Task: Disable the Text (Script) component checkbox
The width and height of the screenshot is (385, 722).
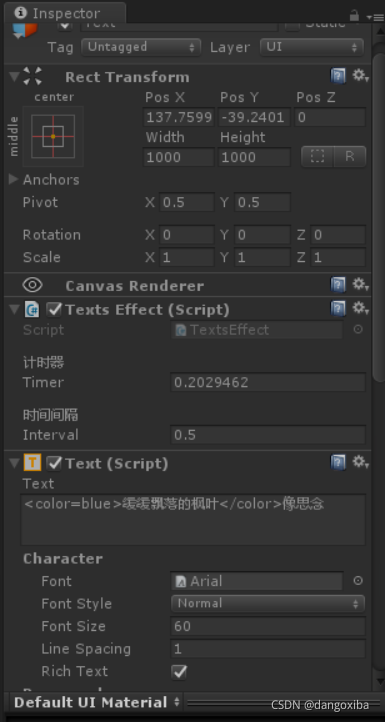Action: (x=54, y=463)
